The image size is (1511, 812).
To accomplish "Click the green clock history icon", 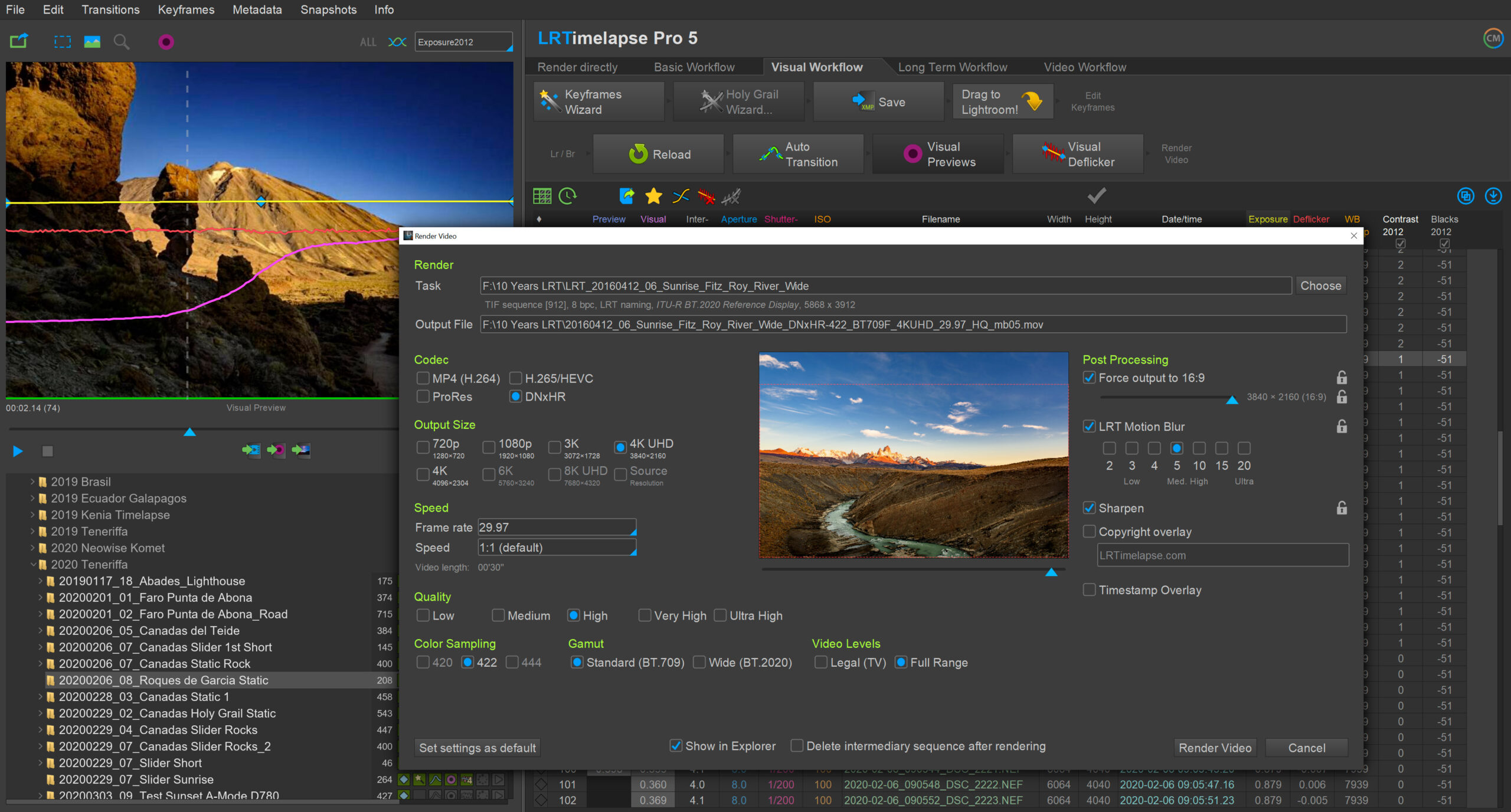I will (x=568, y=196).
